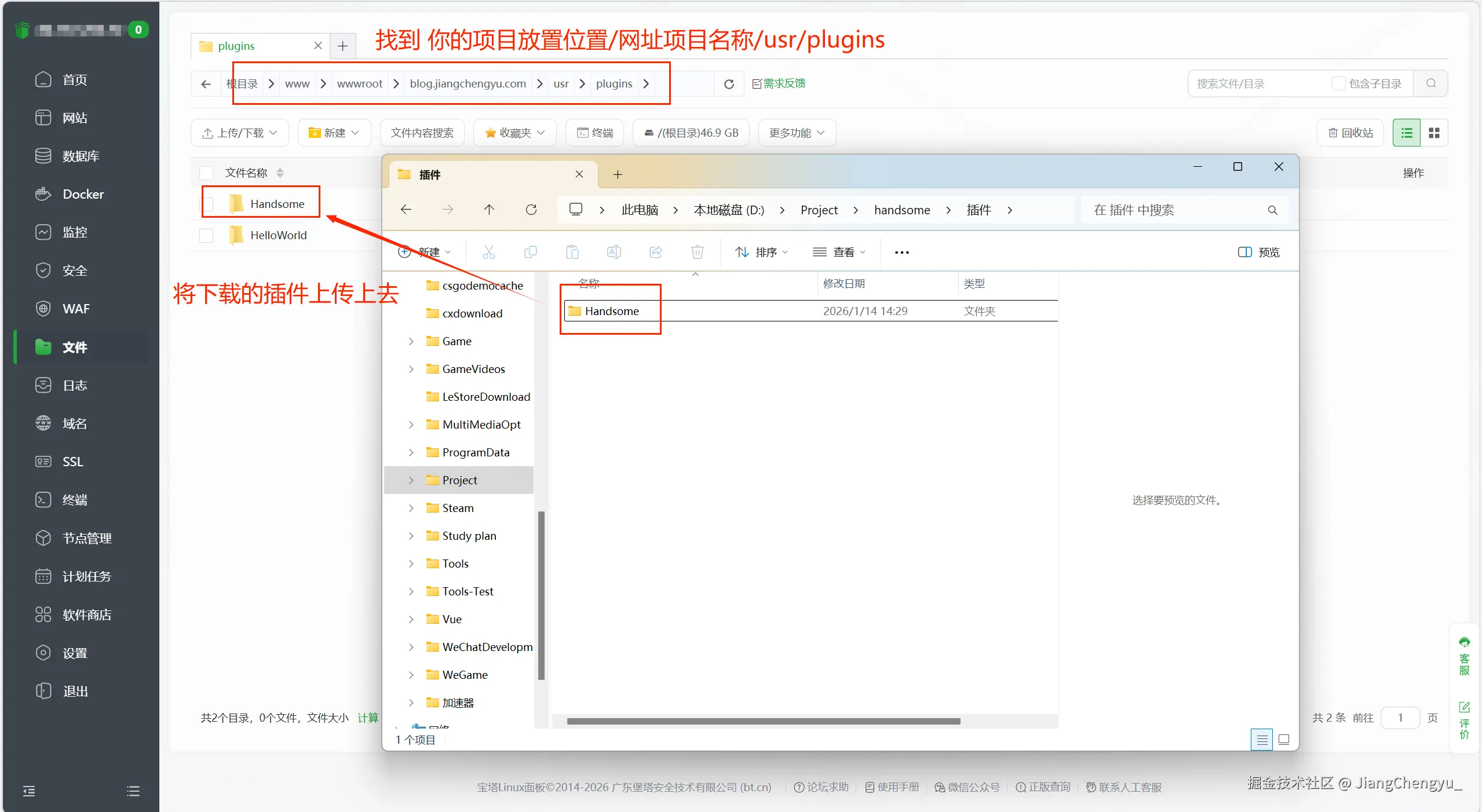Switch to grid view icon

tap(1434, 133)
